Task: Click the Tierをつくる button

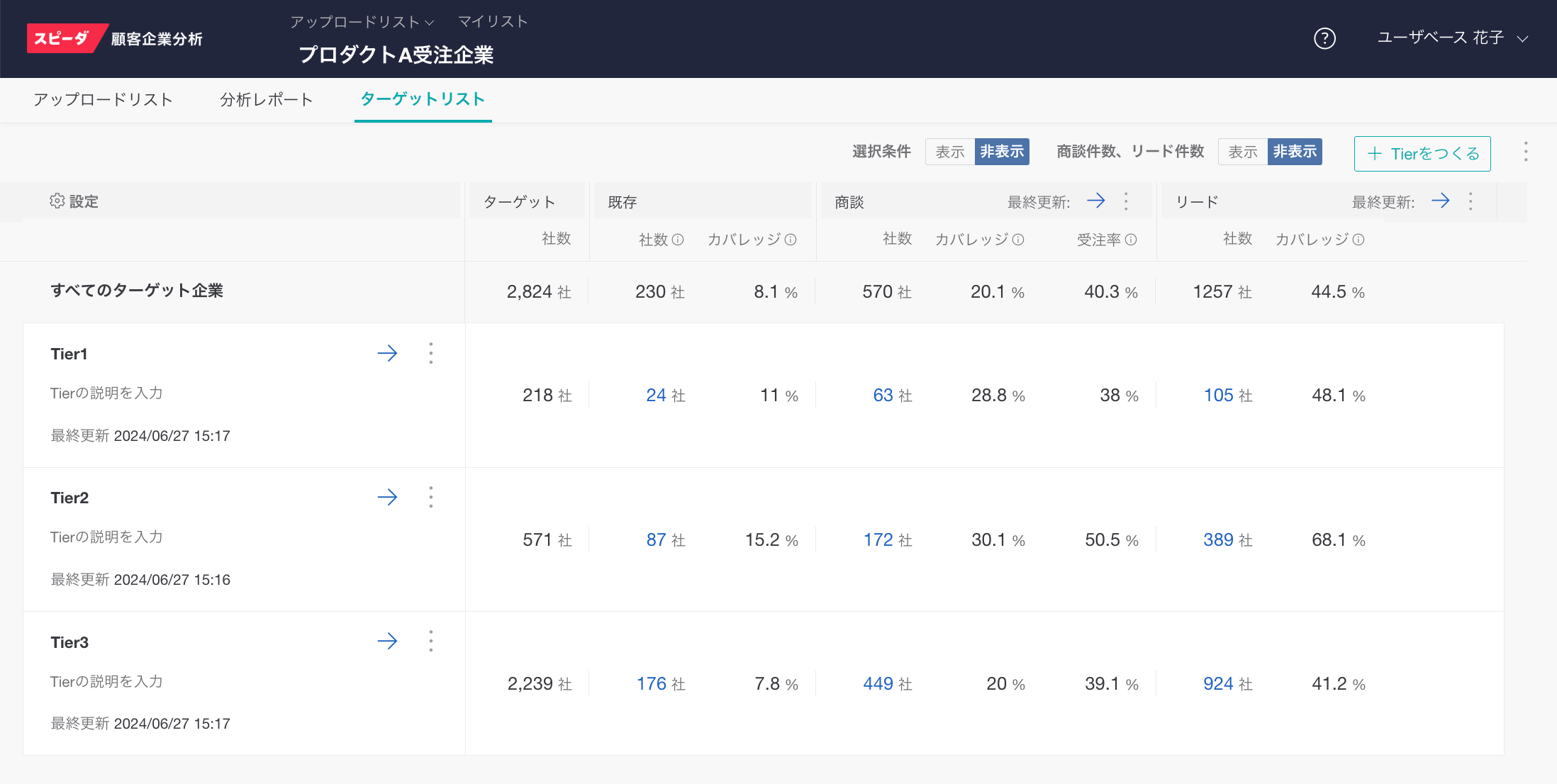Action: [x=1422, y=154]
